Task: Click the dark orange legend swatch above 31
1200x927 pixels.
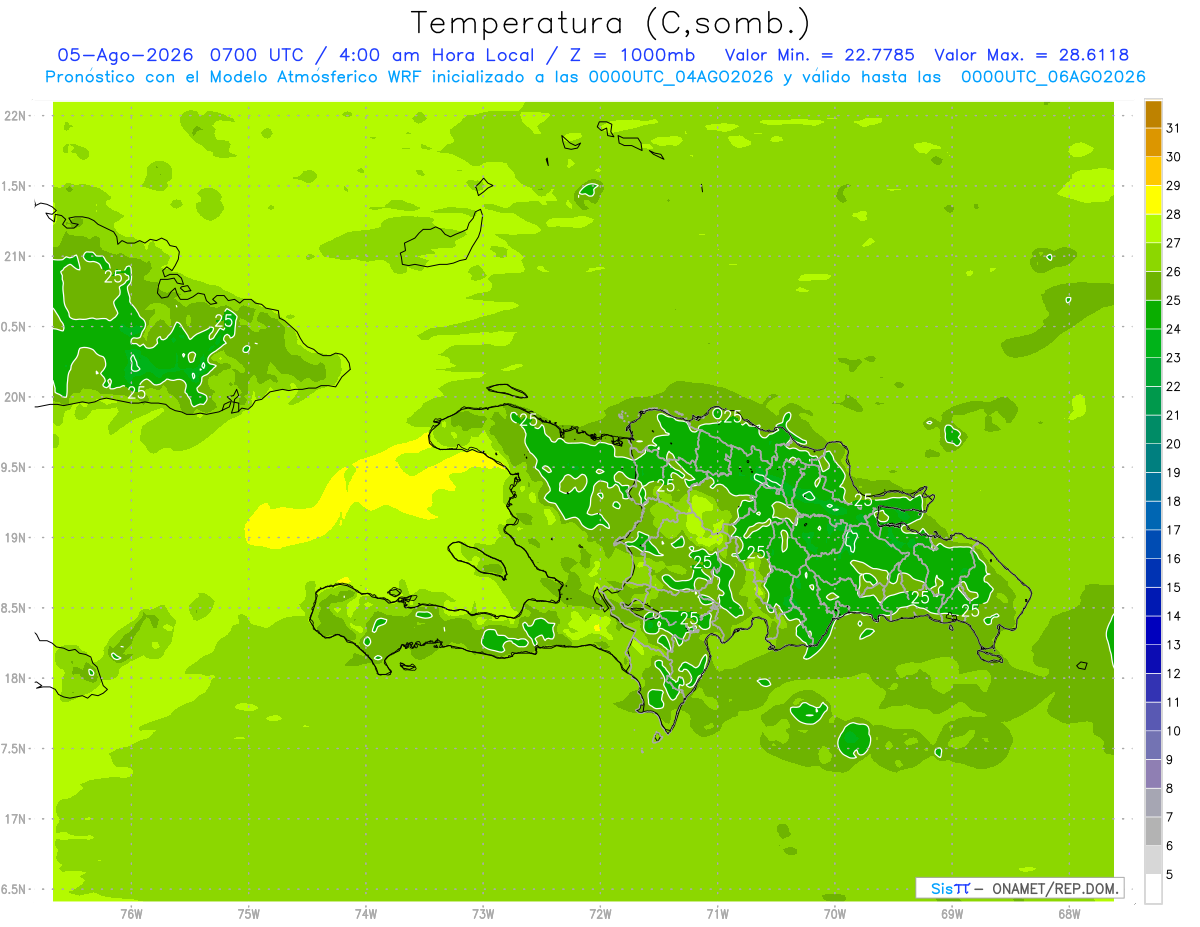Action: pos(1153,114)
